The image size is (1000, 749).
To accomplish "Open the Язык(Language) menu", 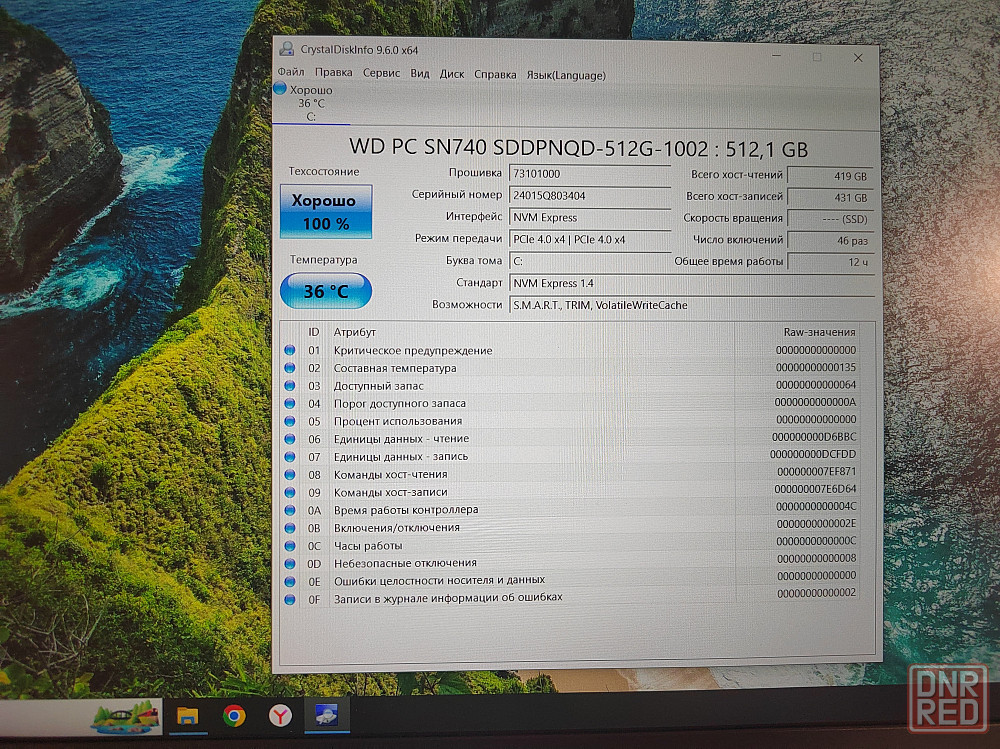I will click(566, 75).
